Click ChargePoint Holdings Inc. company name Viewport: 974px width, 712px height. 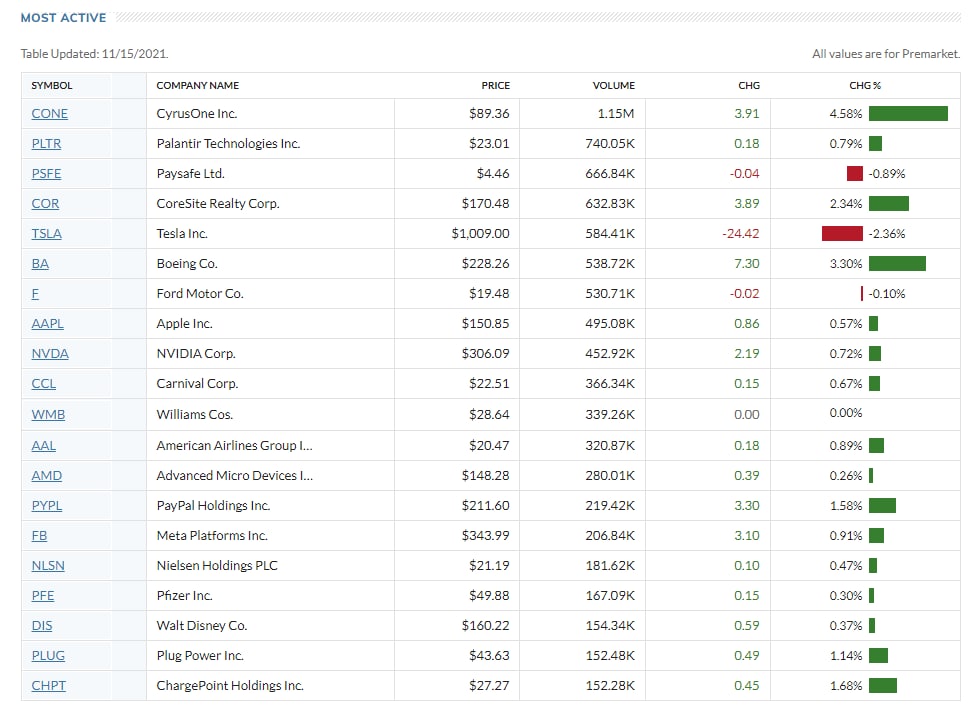tap(230, 686)
